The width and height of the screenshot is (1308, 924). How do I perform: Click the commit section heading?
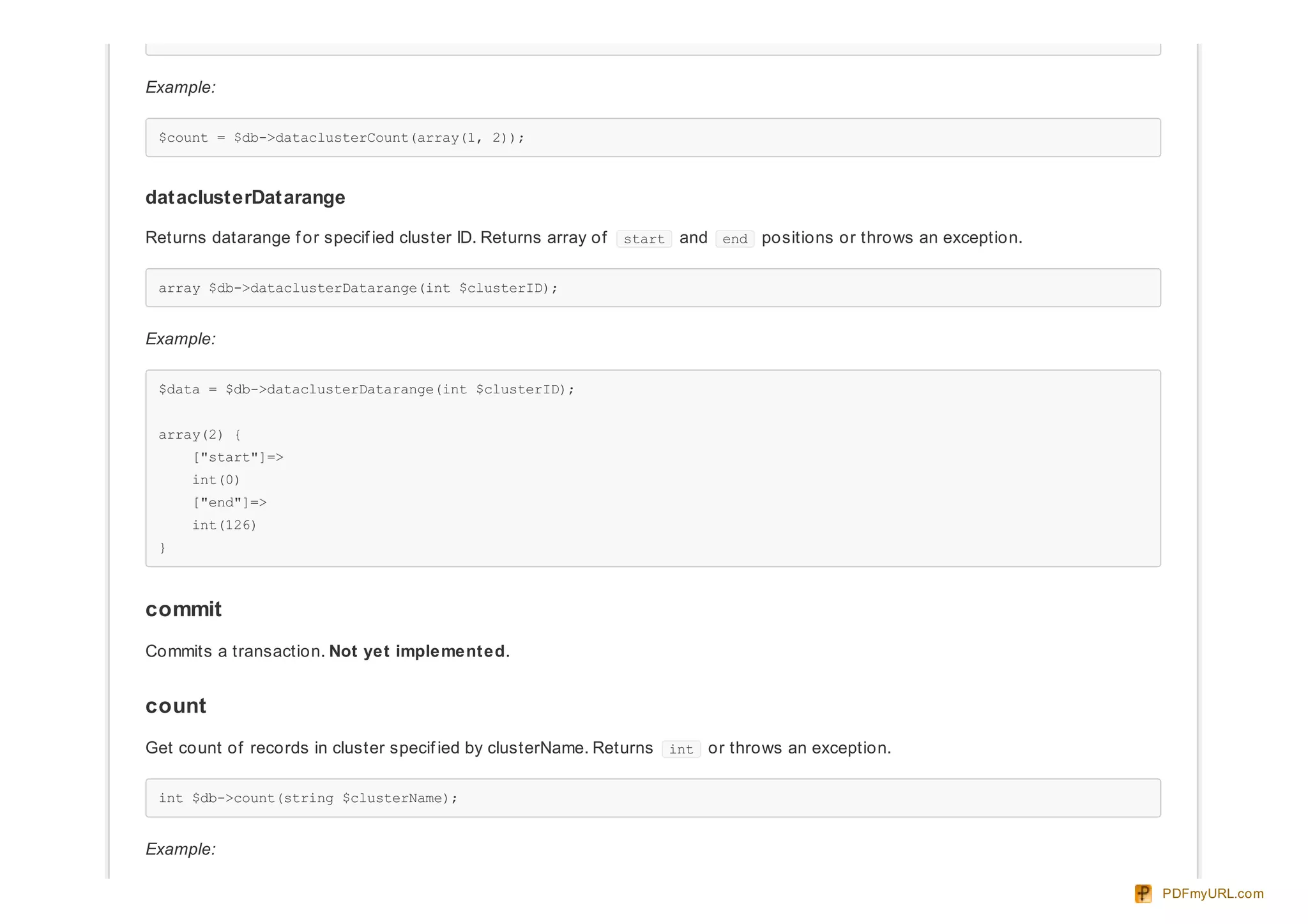coord(183,609)
